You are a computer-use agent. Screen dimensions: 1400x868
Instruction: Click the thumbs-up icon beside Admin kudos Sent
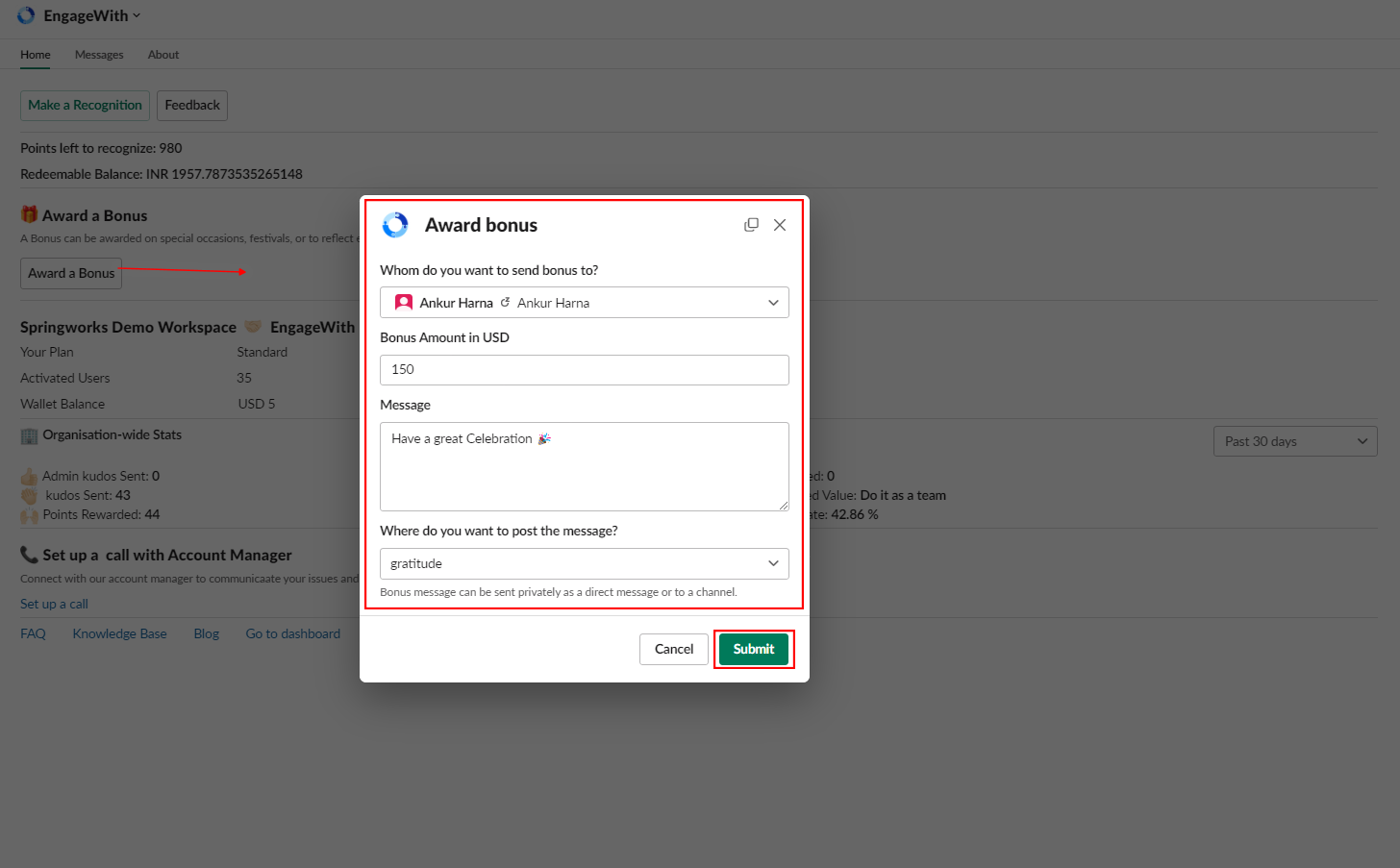click(x=30, y=476)
